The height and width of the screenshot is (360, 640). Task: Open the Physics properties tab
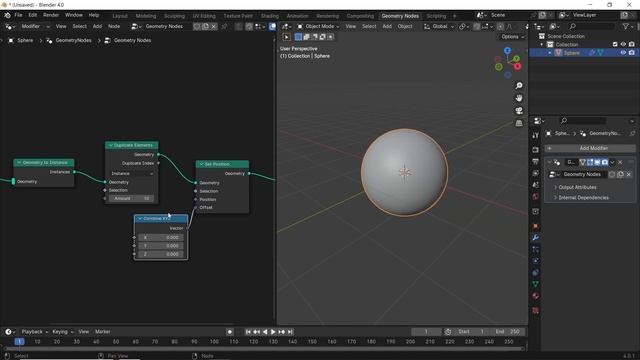click(x=536, y=261)
